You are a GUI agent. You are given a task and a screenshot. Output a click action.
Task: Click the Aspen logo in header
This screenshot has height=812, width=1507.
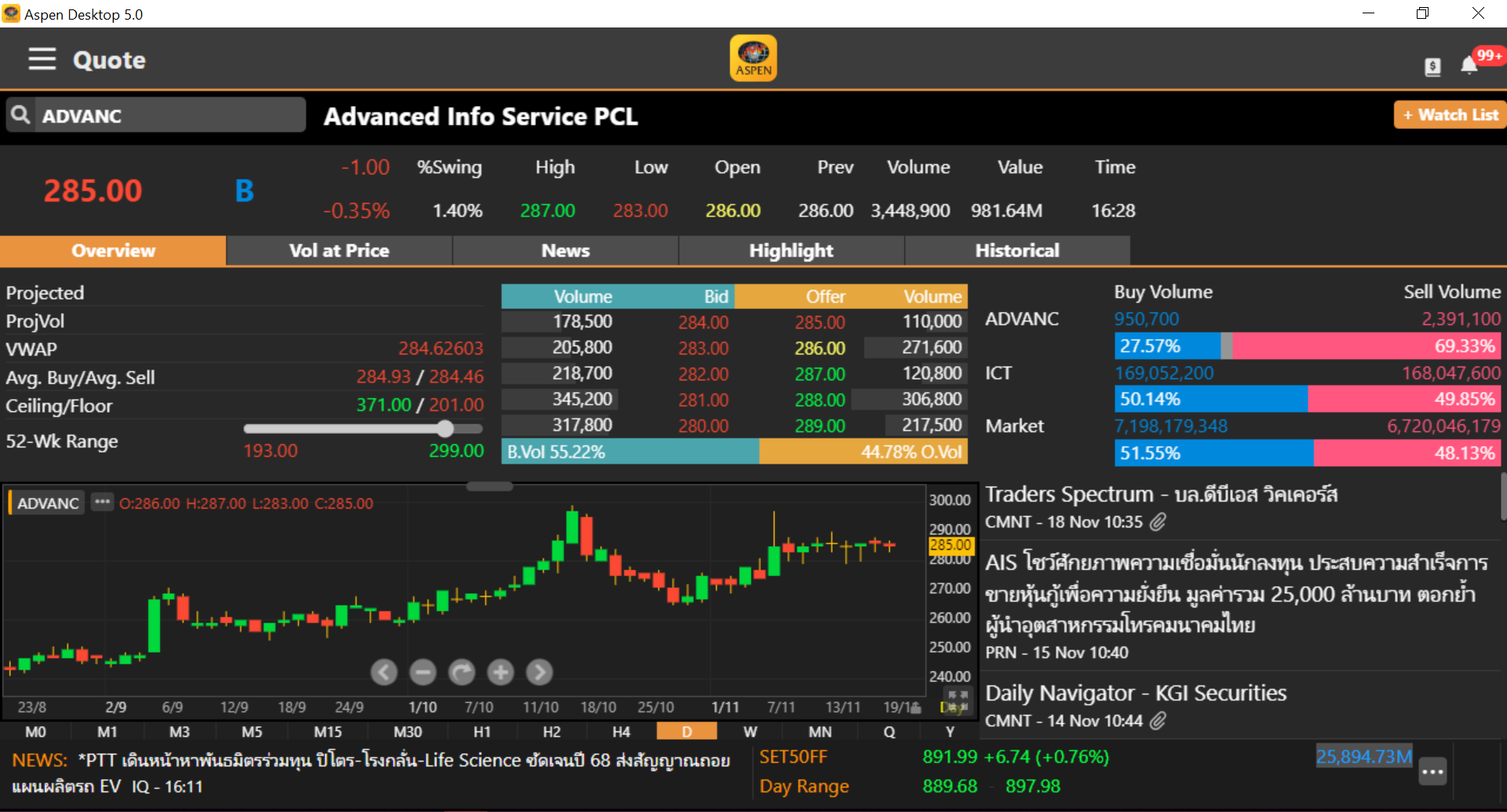(x=753, y=58)
